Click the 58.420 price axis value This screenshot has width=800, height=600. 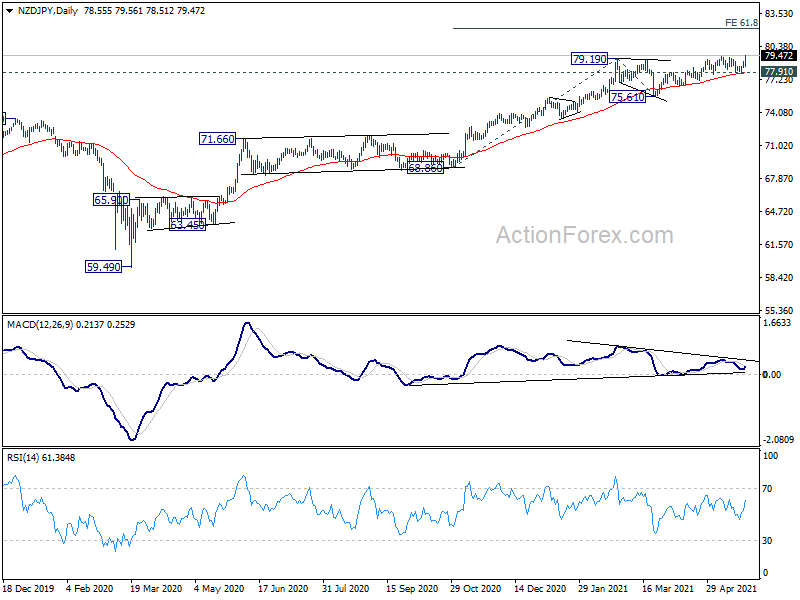(779, 278)
